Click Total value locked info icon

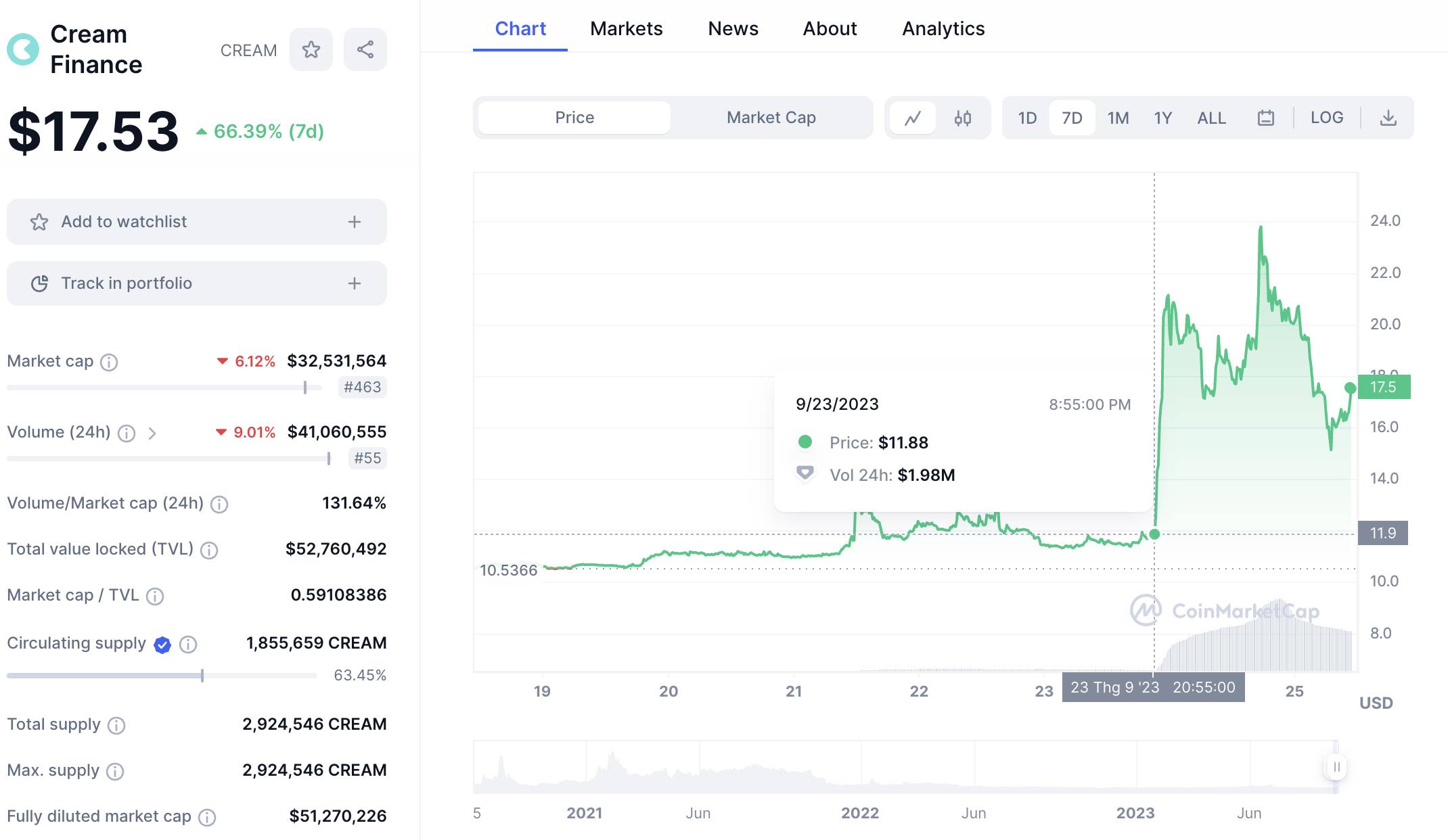[209, 550]
